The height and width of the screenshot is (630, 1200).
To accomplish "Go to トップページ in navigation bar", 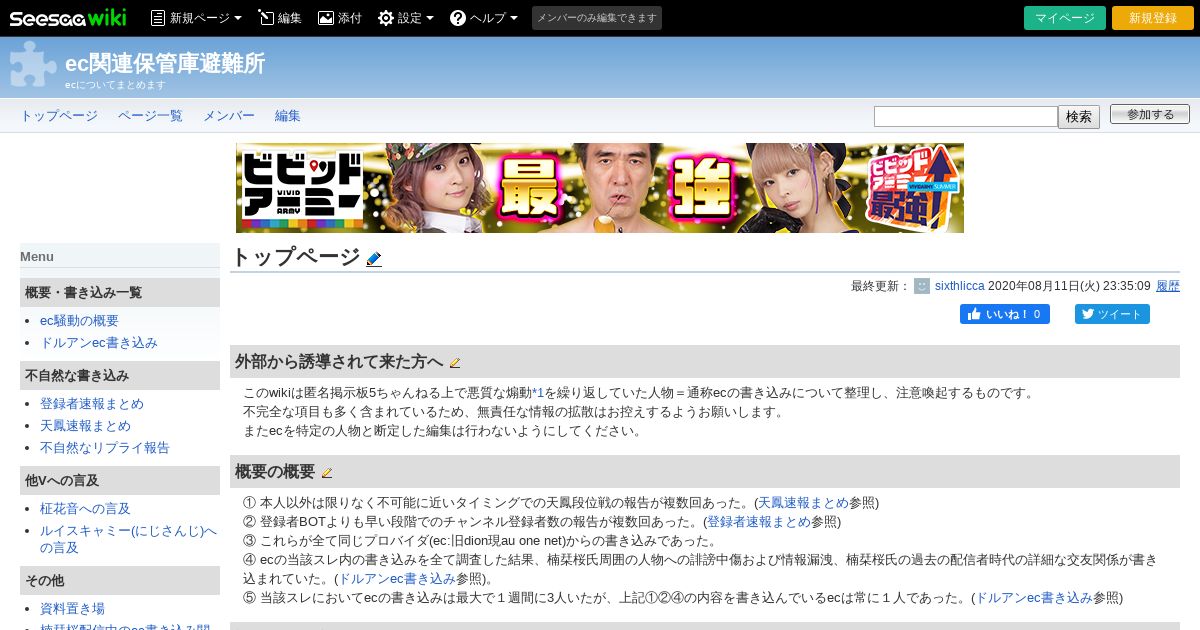I will point(59,116).
